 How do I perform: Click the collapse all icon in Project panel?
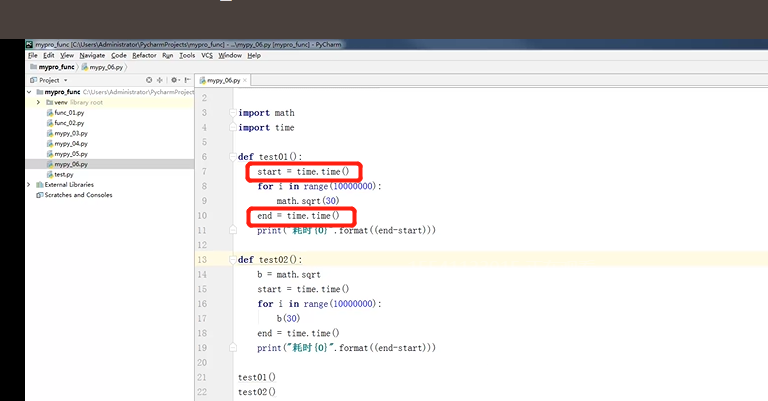(159, 80)
